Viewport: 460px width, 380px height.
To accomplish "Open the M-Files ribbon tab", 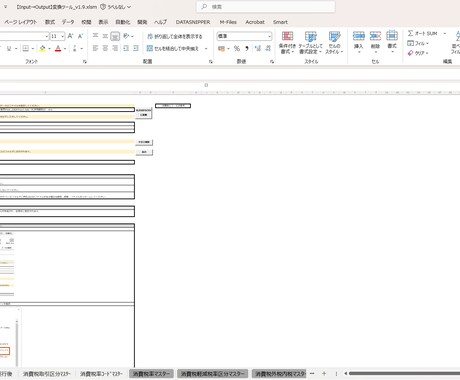I will pos(228,22).
